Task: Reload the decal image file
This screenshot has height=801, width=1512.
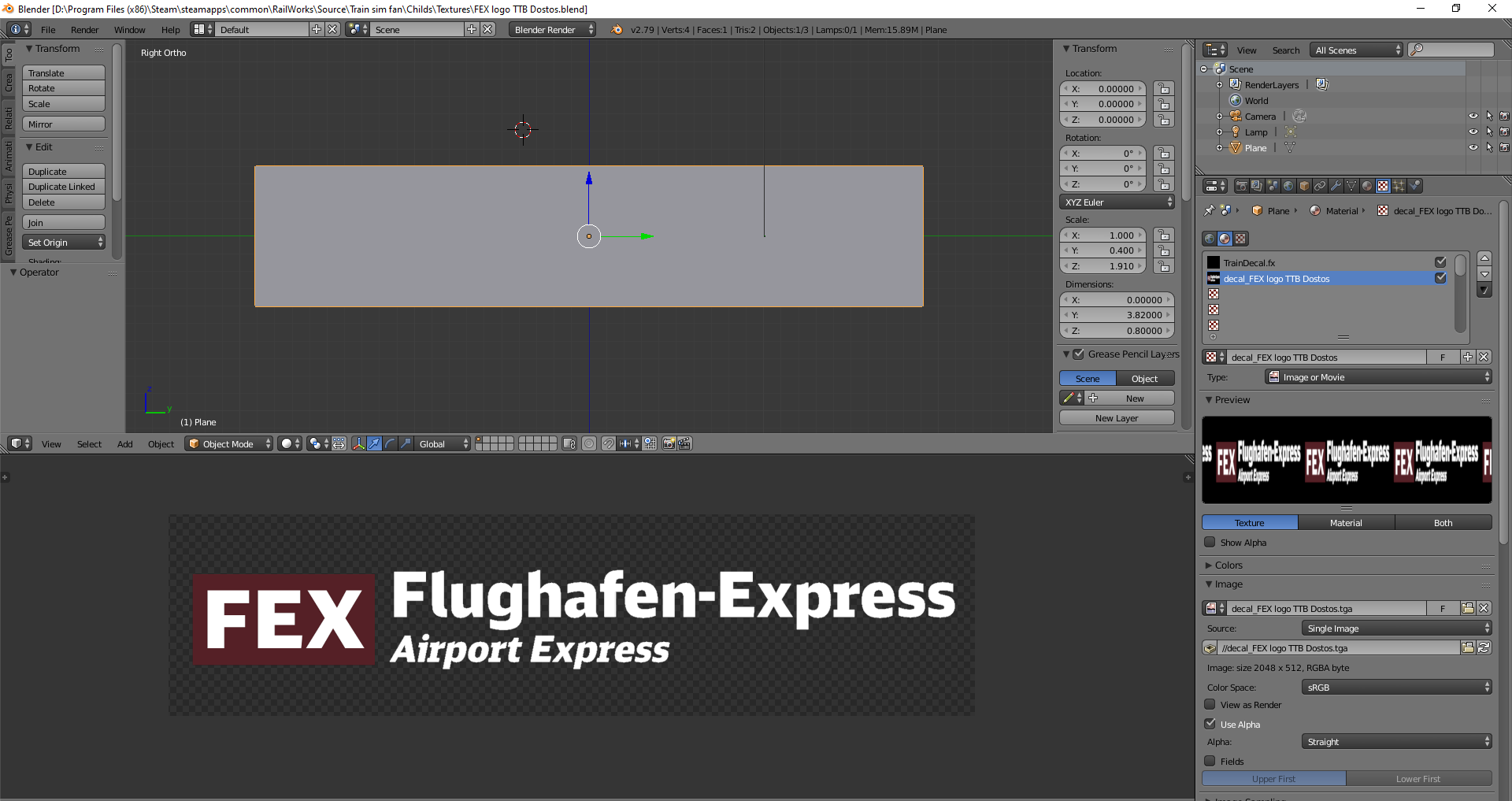Action: (1484, 647)
